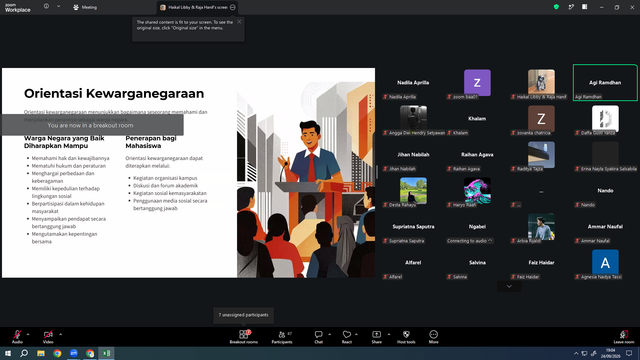
Task: Open the Breakout rooms panel
Action: coord(244,337)
